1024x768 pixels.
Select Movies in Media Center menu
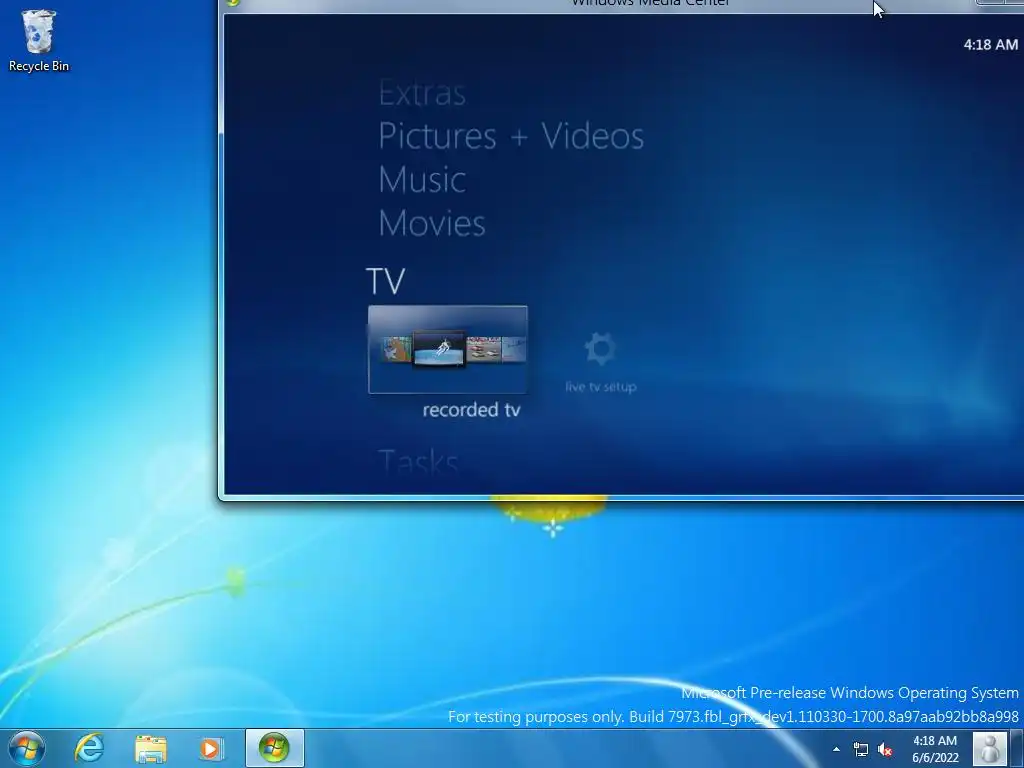point(432,223)
